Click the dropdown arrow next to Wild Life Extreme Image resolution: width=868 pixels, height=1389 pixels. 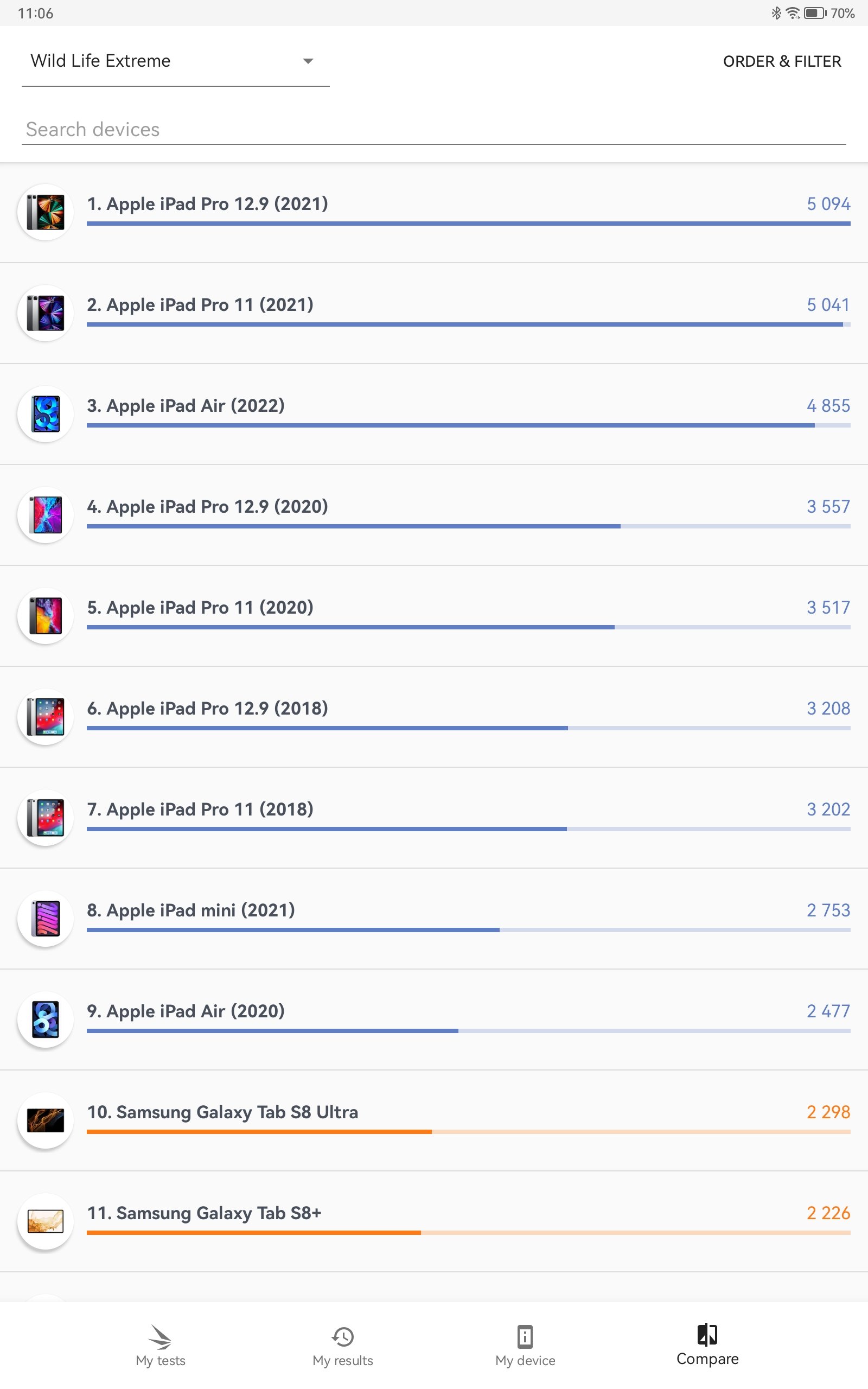(308, 61)
